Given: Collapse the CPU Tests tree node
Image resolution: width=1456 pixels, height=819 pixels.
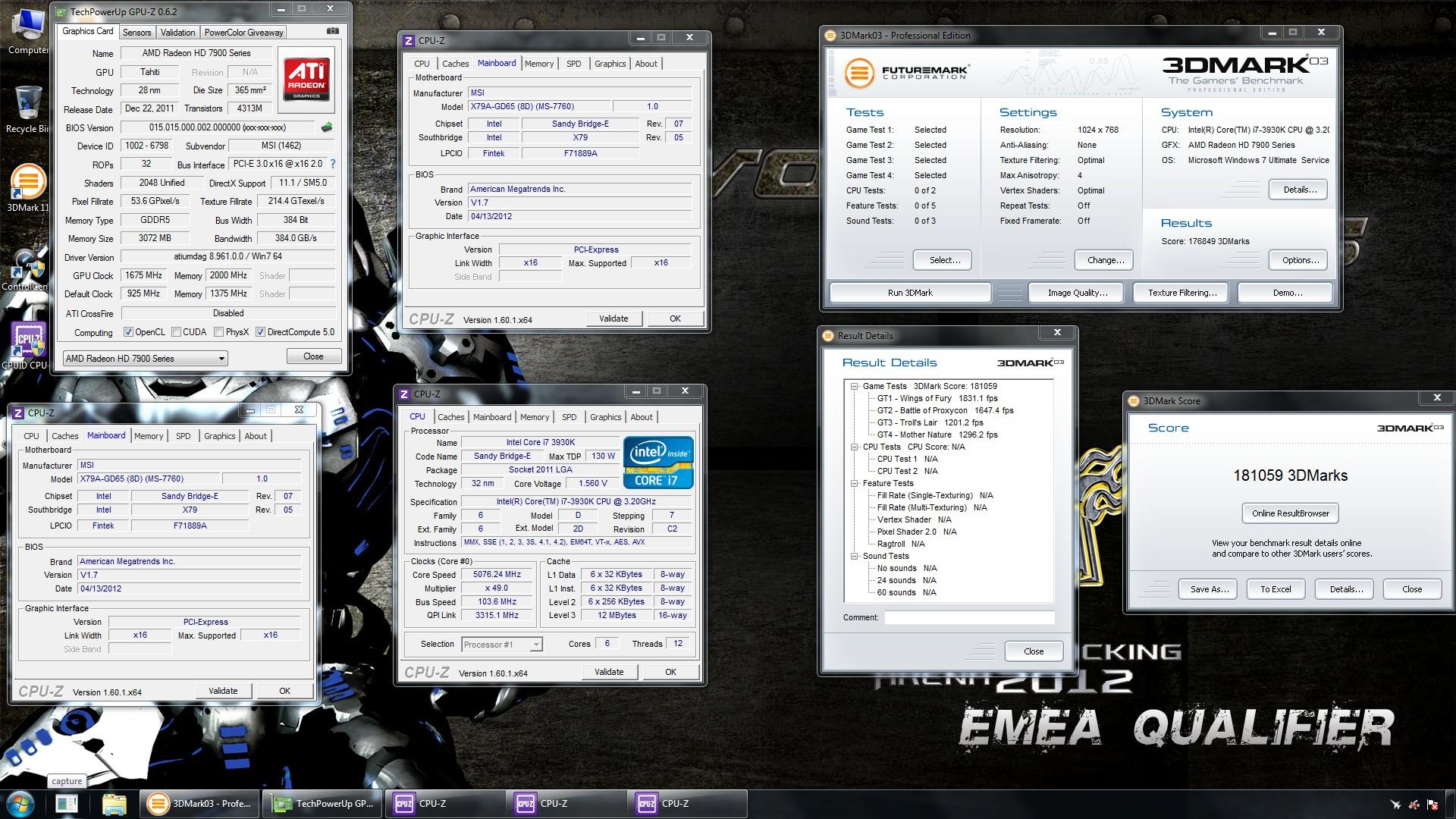Looking at the screenshot, I should tap(854, 447).
